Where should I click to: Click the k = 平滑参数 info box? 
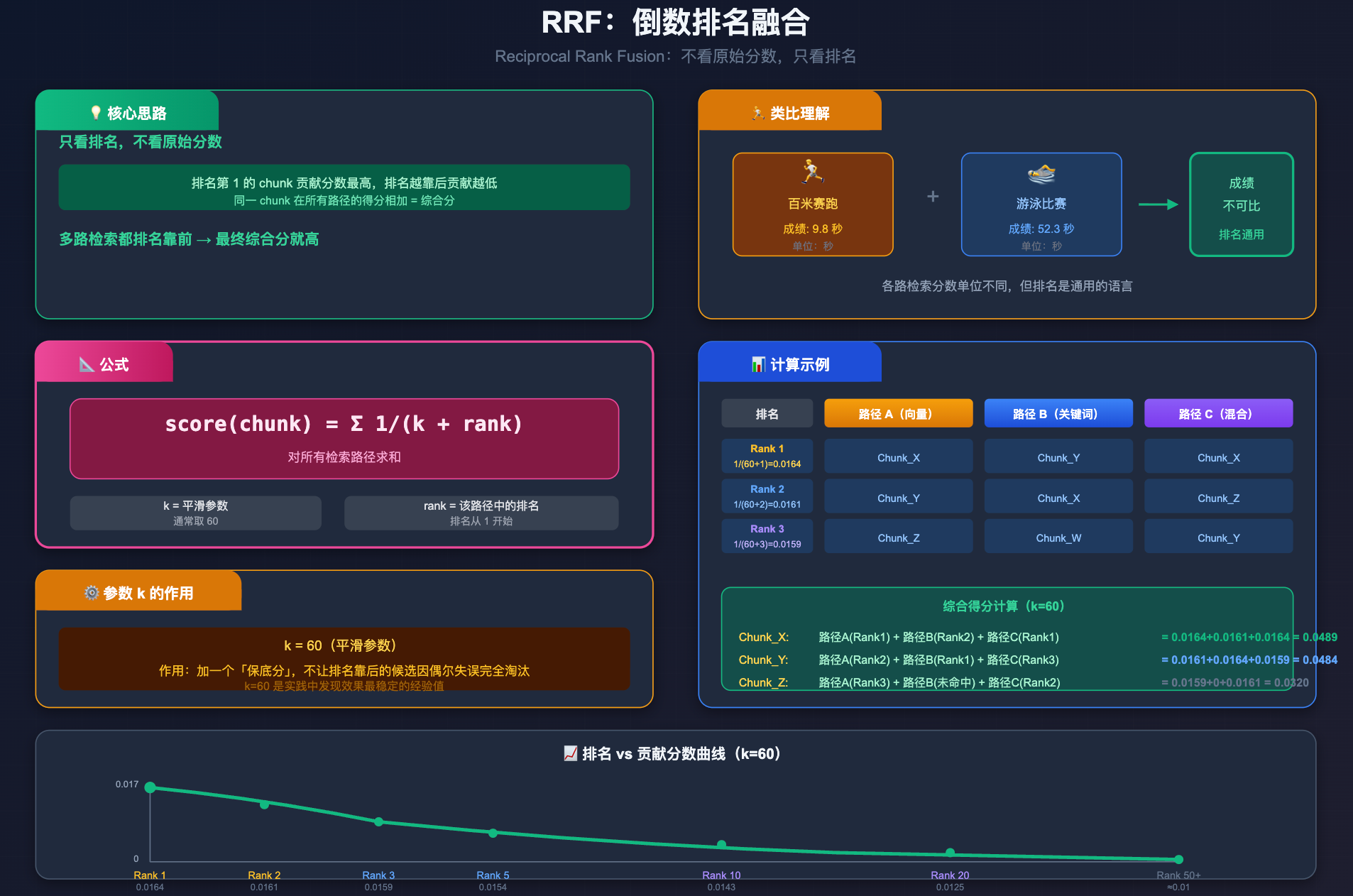[195, 513]
